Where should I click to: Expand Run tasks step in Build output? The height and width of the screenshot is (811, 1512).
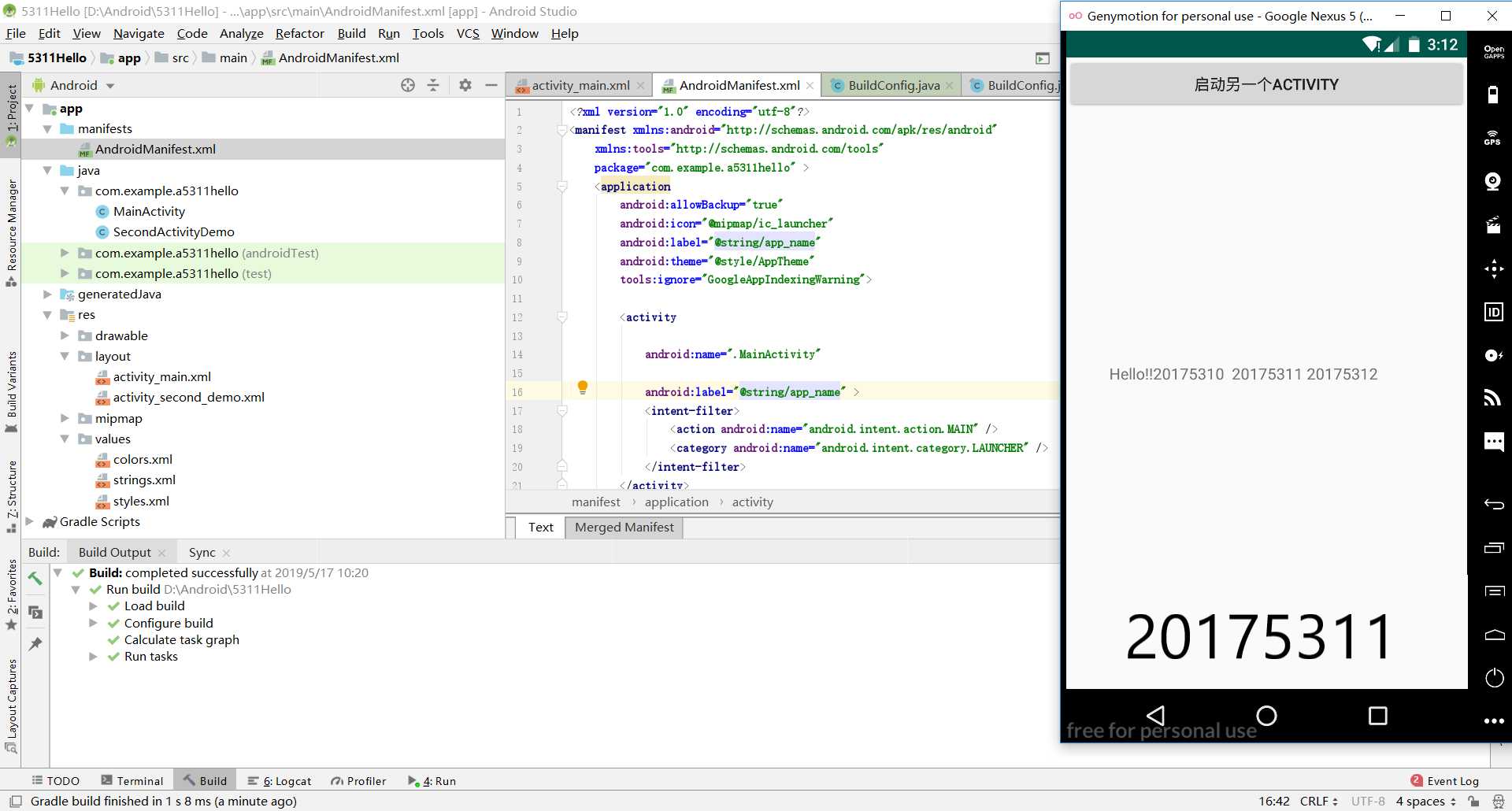[x=93, y=656]
